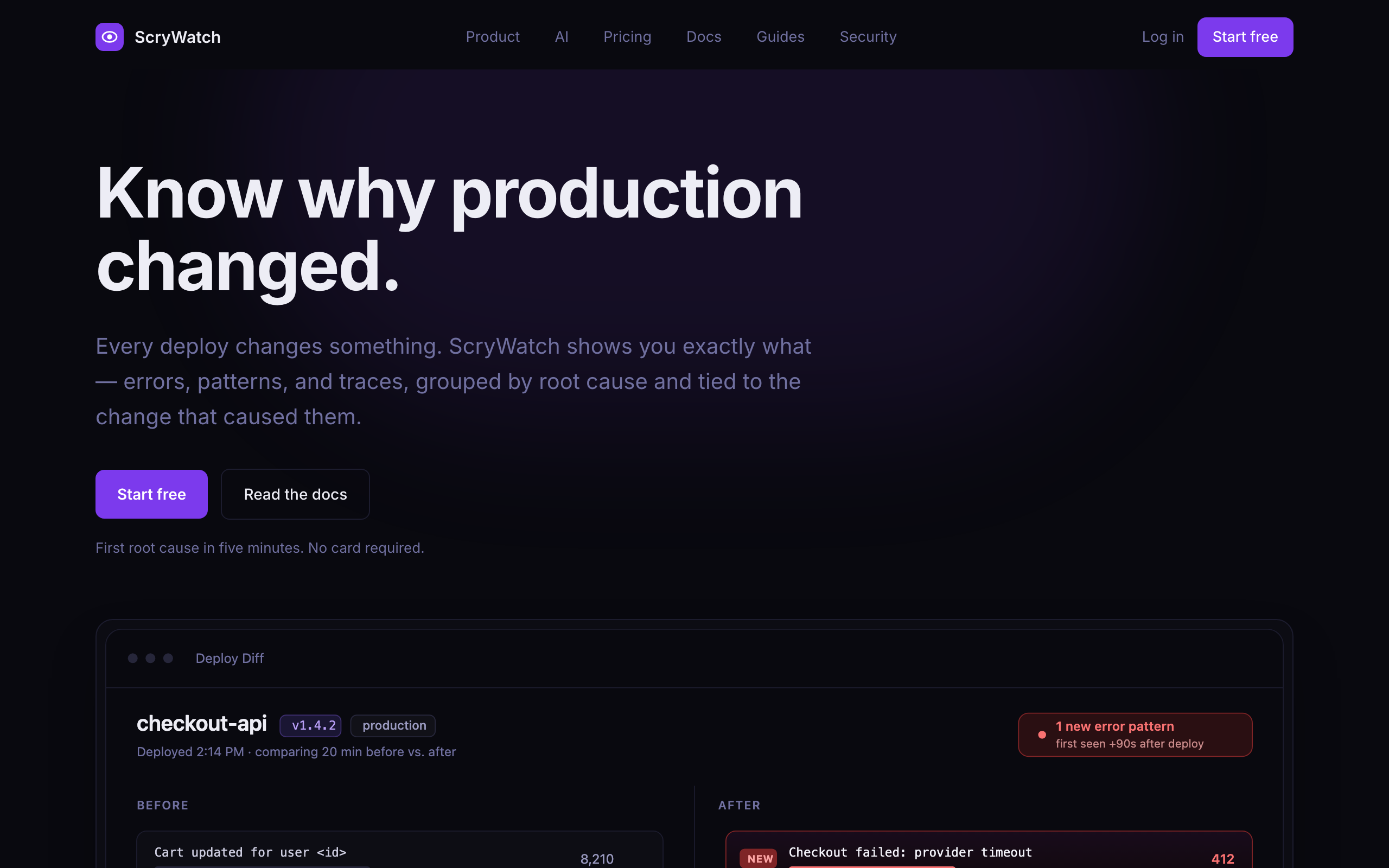Viewport: 1389px width, 868px height.
Task: Open the AI nav item
Action: click(x=562, y=37)
